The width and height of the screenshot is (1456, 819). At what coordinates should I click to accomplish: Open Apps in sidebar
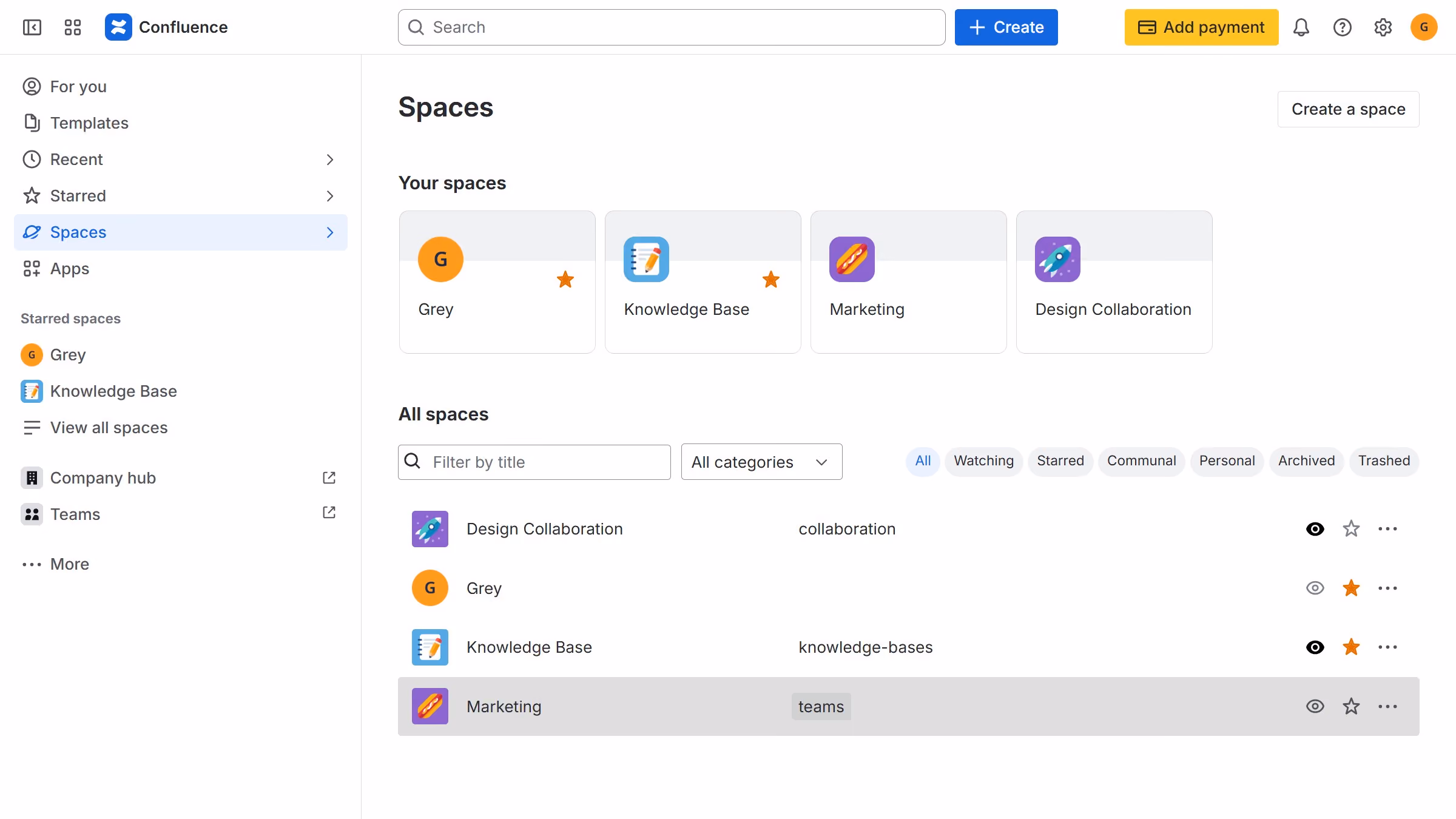(x=181, y=269)
